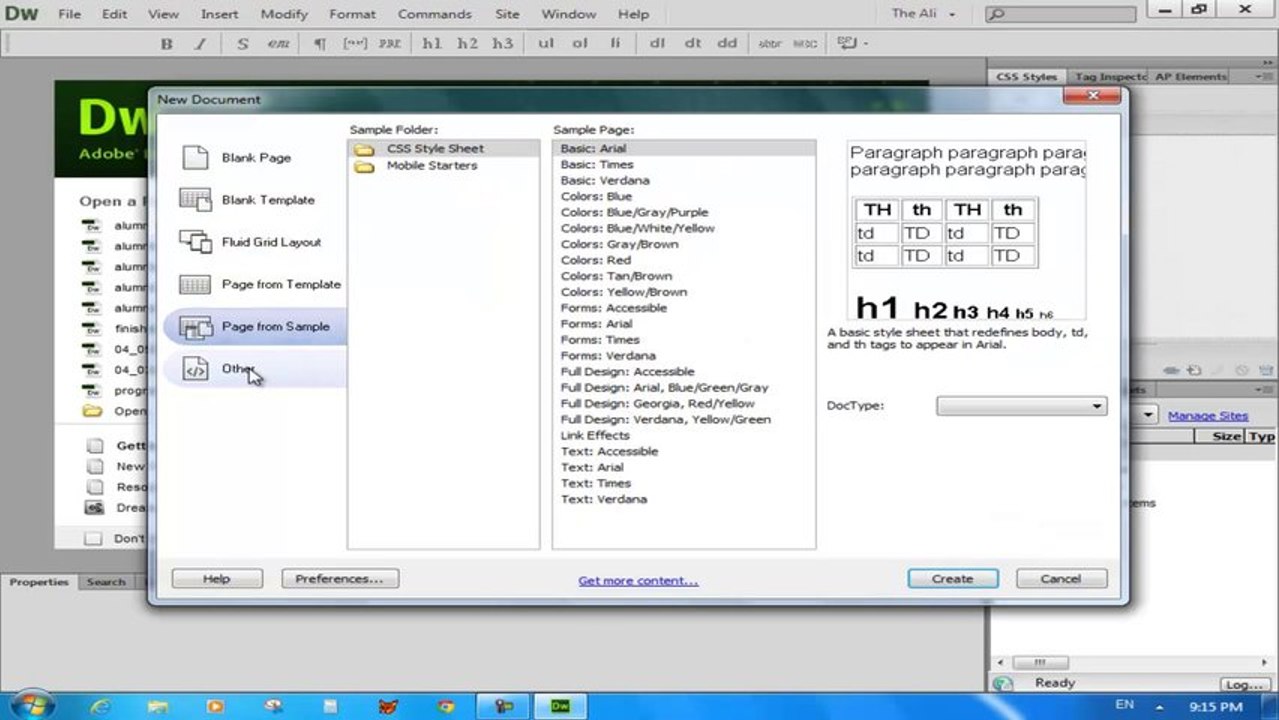Follow the Get more content... link

[638, 580]
